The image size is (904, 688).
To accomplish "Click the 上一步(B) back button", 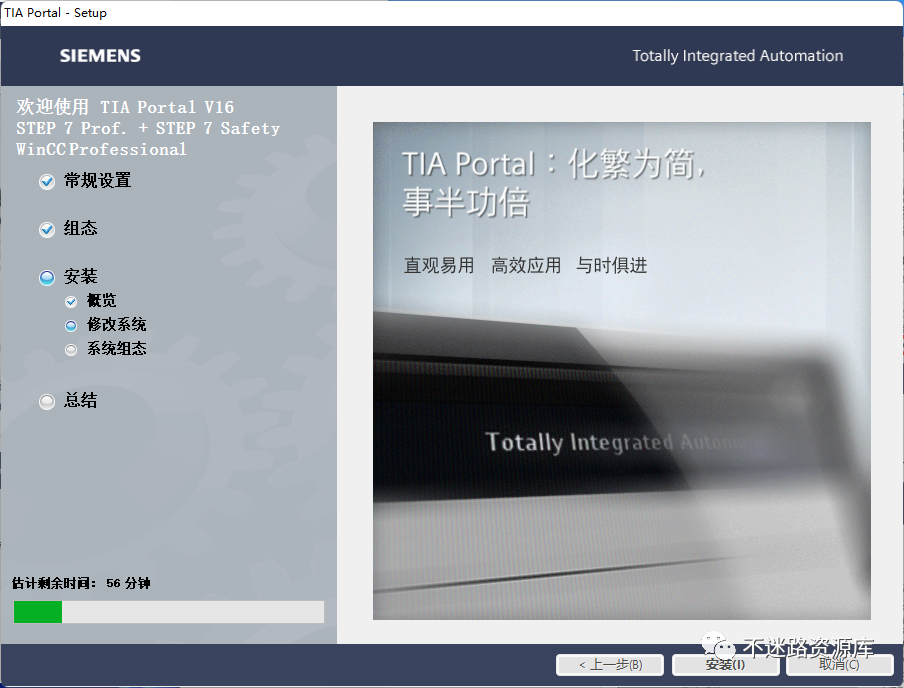I will pyautogui.click(x=610, y=665).
